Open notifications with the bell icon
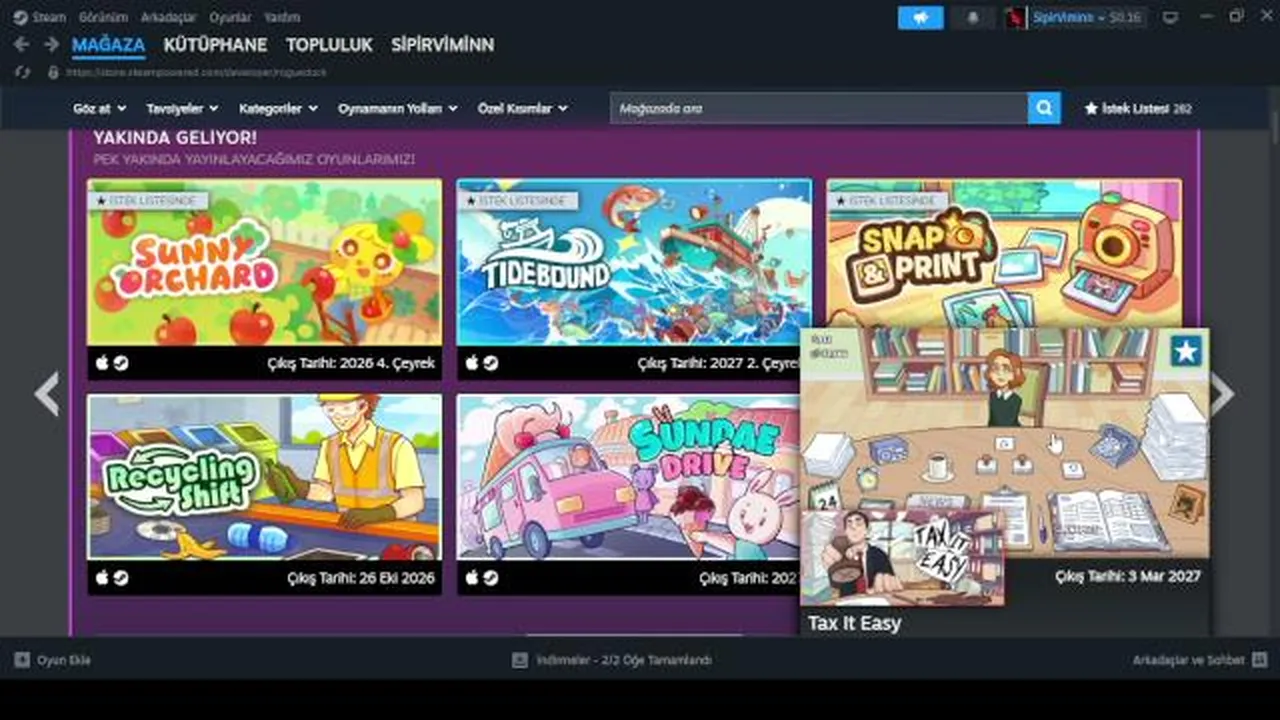The height and width of the screenshot is (720, 1280). click(972, 18)
